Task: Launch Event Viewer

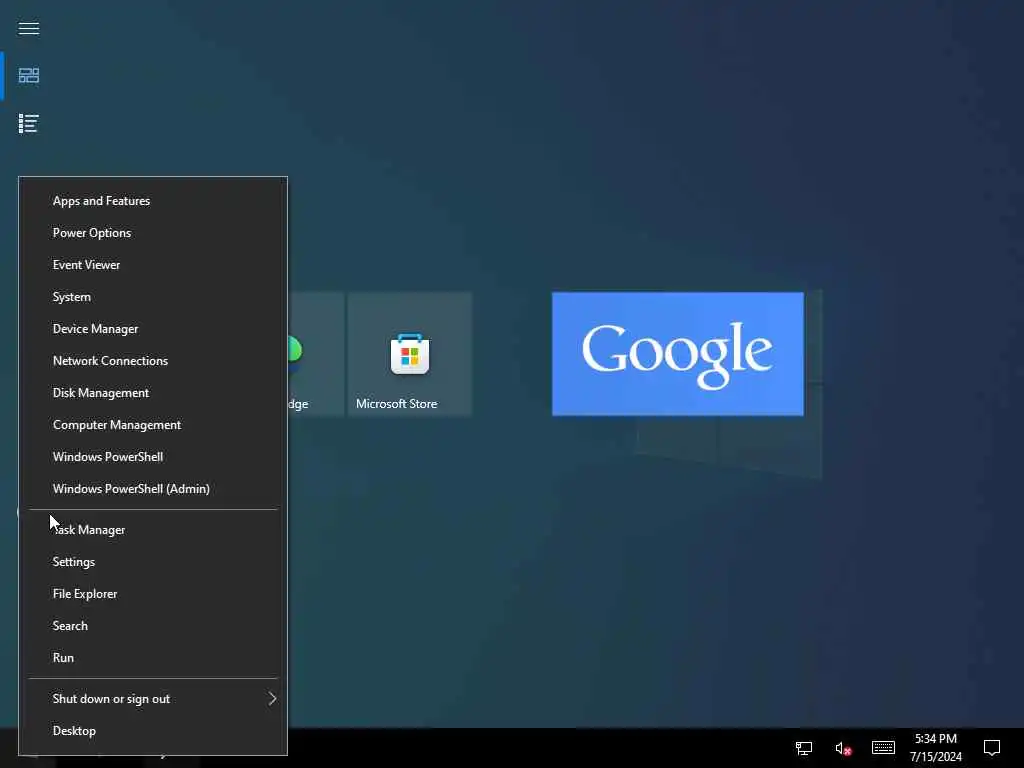Action: (x=153, y=265)
